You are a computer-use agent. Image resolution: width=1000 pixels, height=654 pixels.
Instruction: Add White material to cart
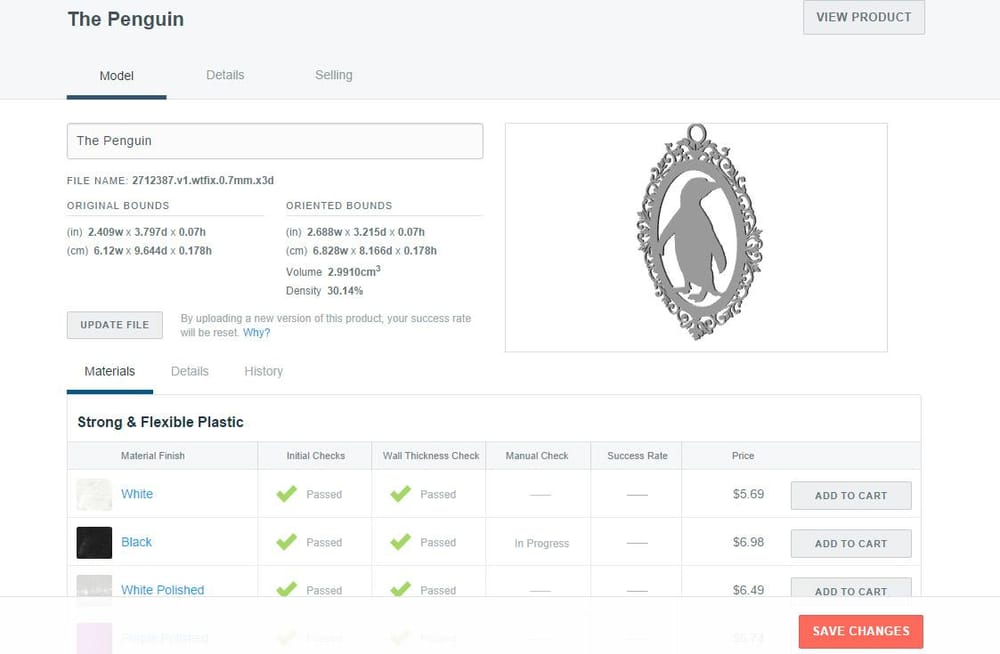click(851, 496)
